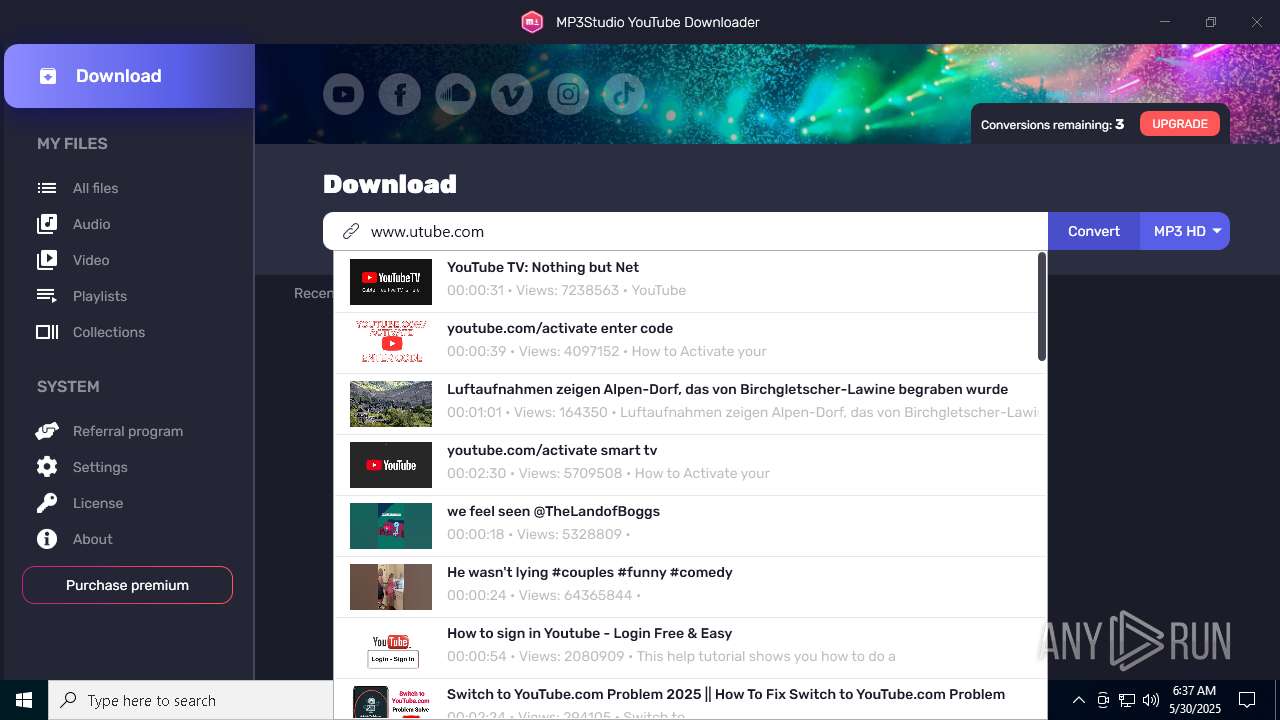This screenshot has width=1280, height=720.
Task: Click the taskbar network icon
Action: click(1127, 700)
